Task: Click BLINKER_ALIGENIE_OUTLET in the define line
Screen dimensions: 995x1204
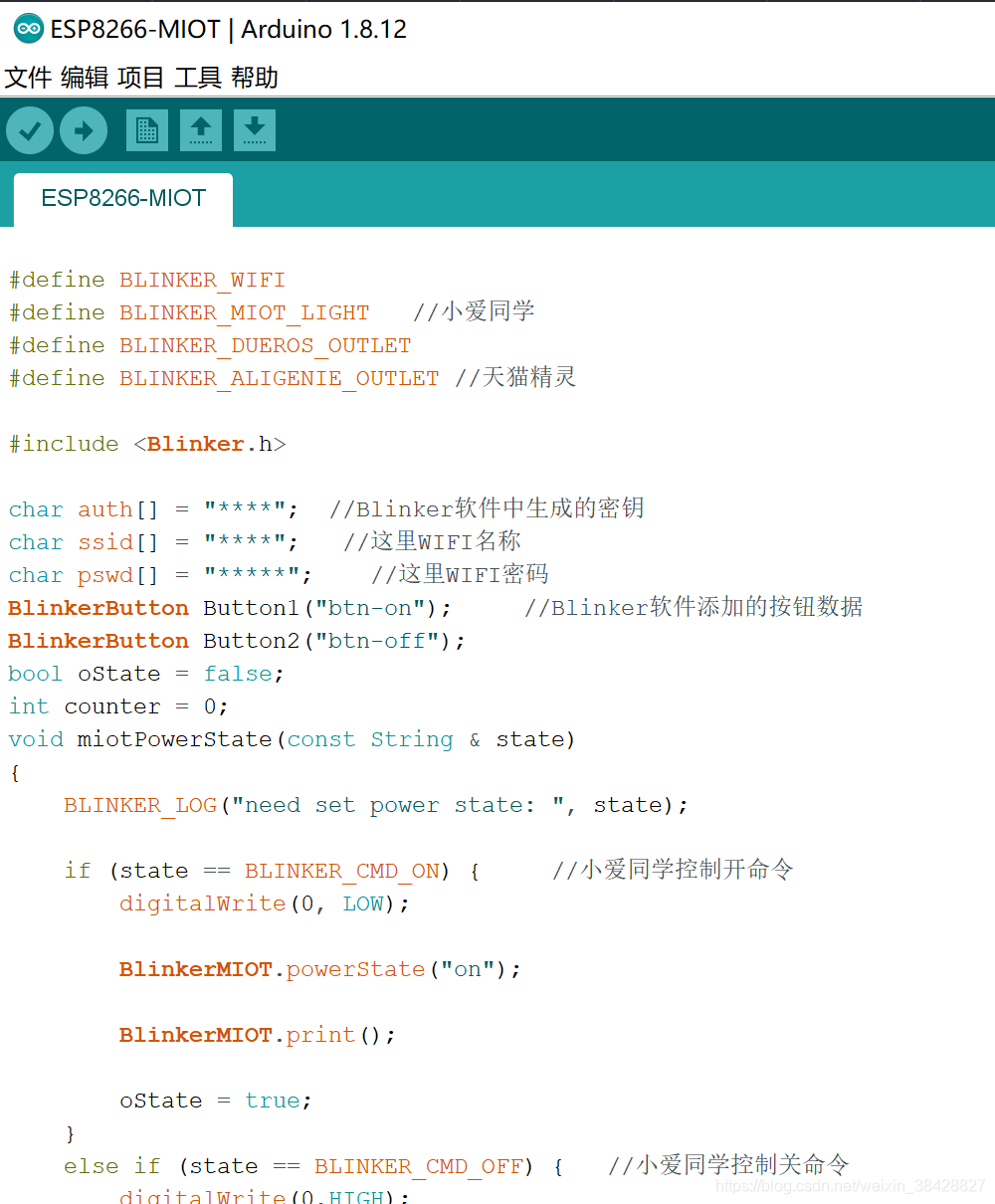Action: [279, 378]
